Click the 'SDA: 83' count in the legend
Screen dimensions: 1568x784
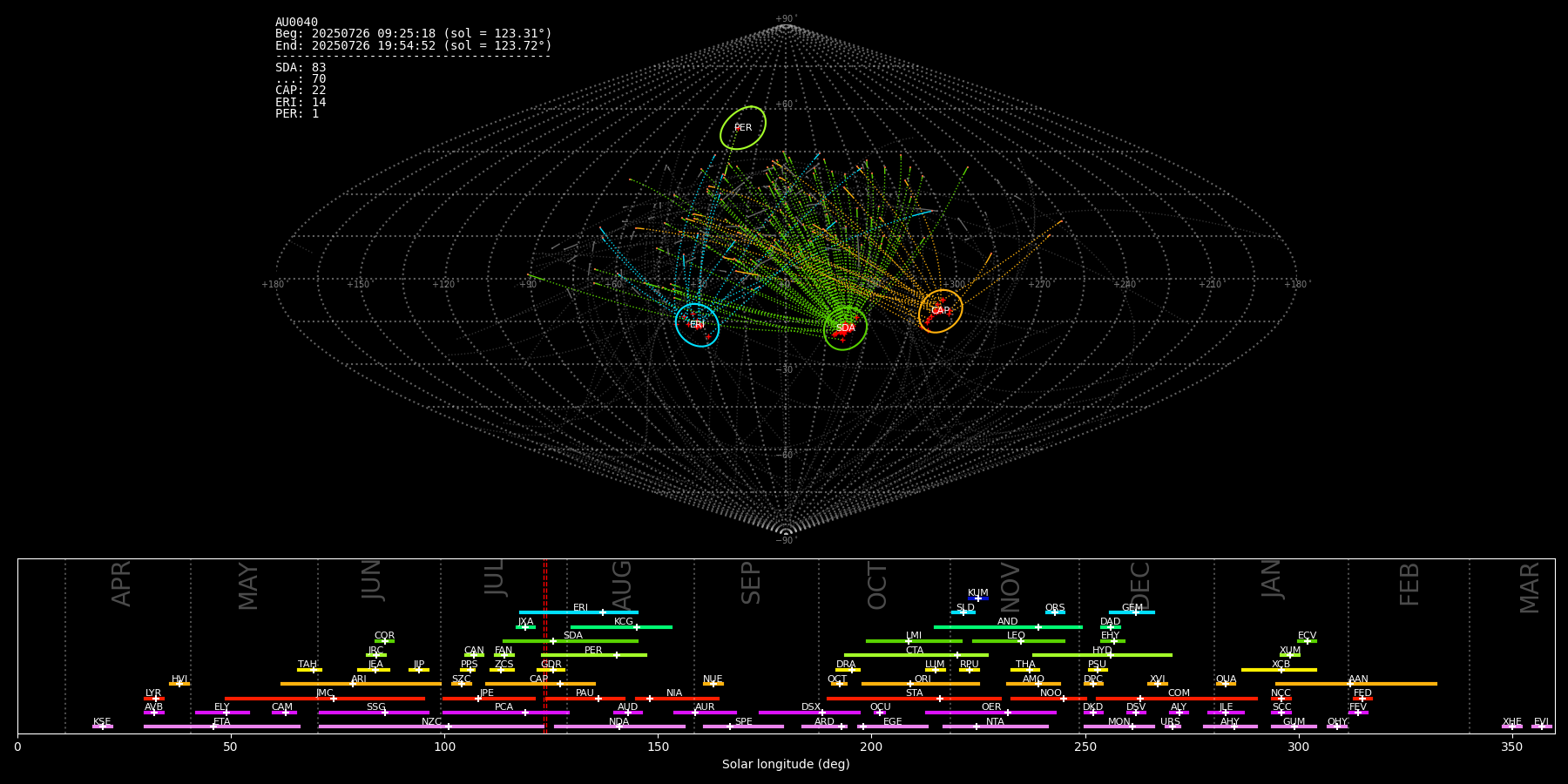[301, 68]
